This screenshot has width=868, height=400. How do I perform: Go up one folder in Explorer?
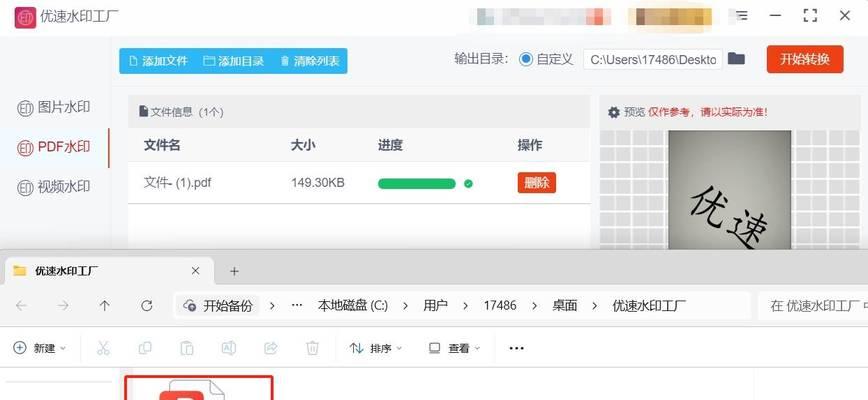point(105,305)
